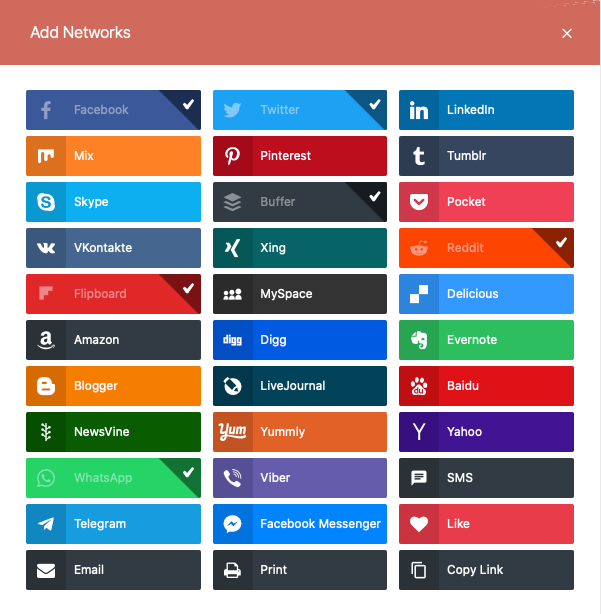601x614 pixels.
Task: Click the LiveJournal pencil icon
Action: 233,386
